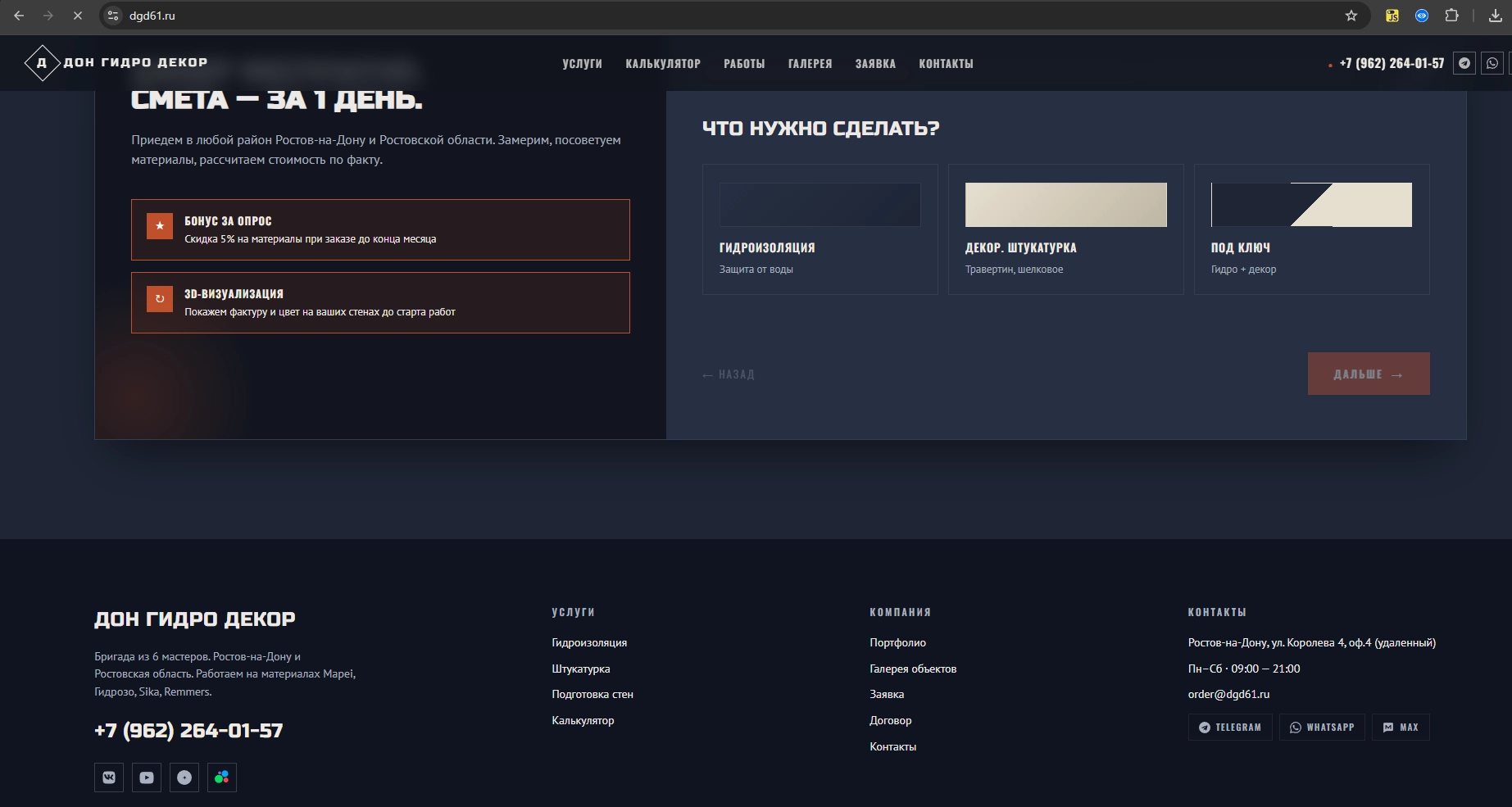
Task: Open footer link Штукатурка
Action: click(x=581, y=669)
